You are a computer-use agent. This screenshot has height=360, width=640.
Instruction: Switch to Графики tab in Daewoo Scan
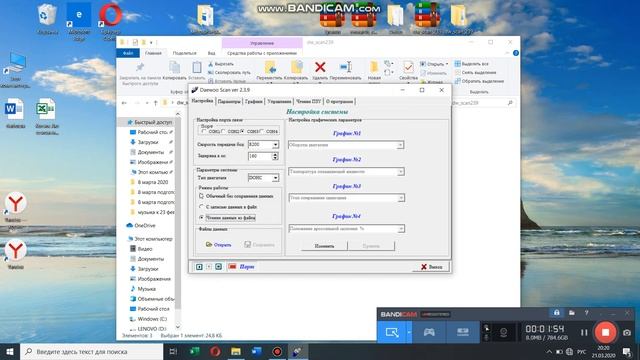(x=254, y=102)
